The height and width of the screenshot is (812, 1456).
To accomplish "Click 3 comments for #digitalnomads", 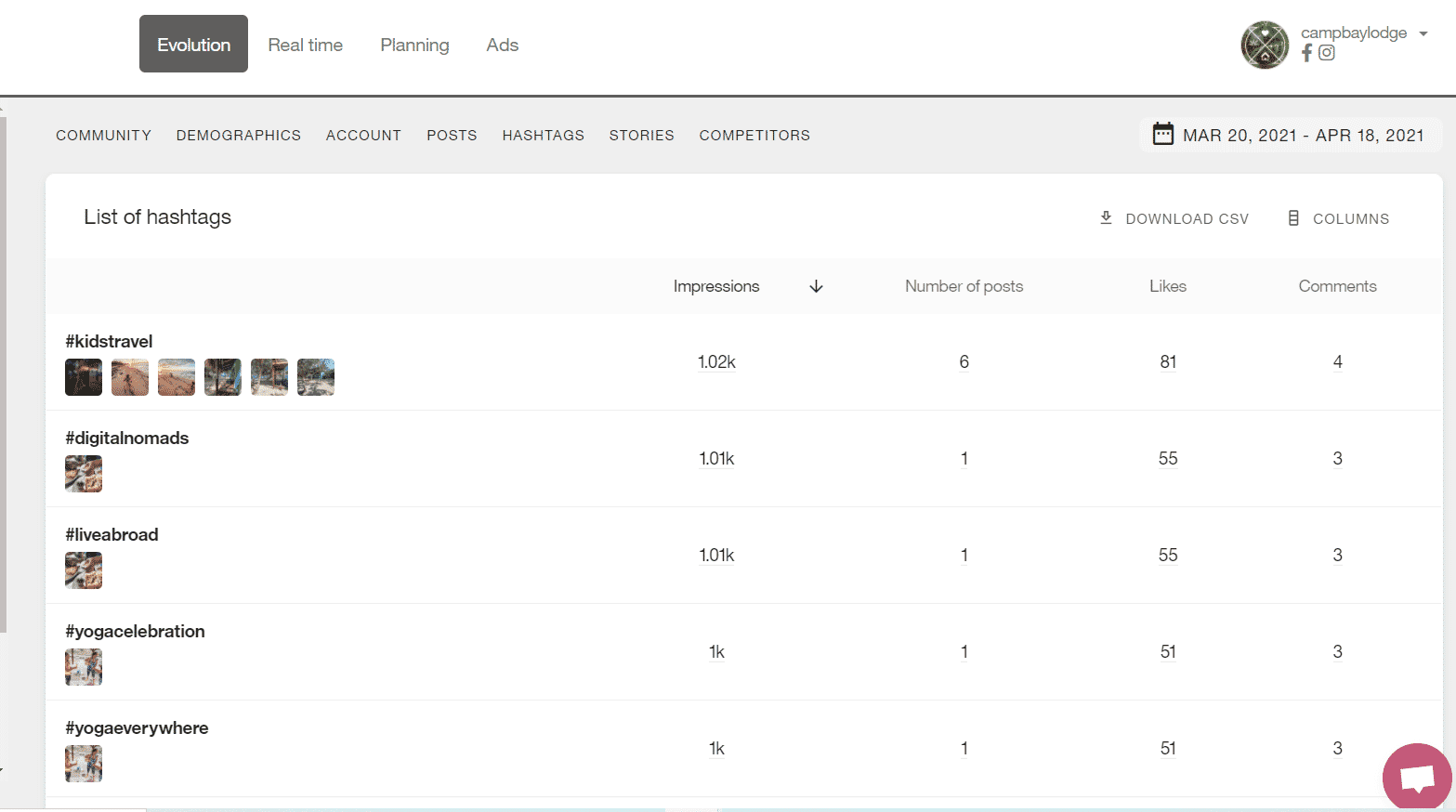I will click(1337, 458).
